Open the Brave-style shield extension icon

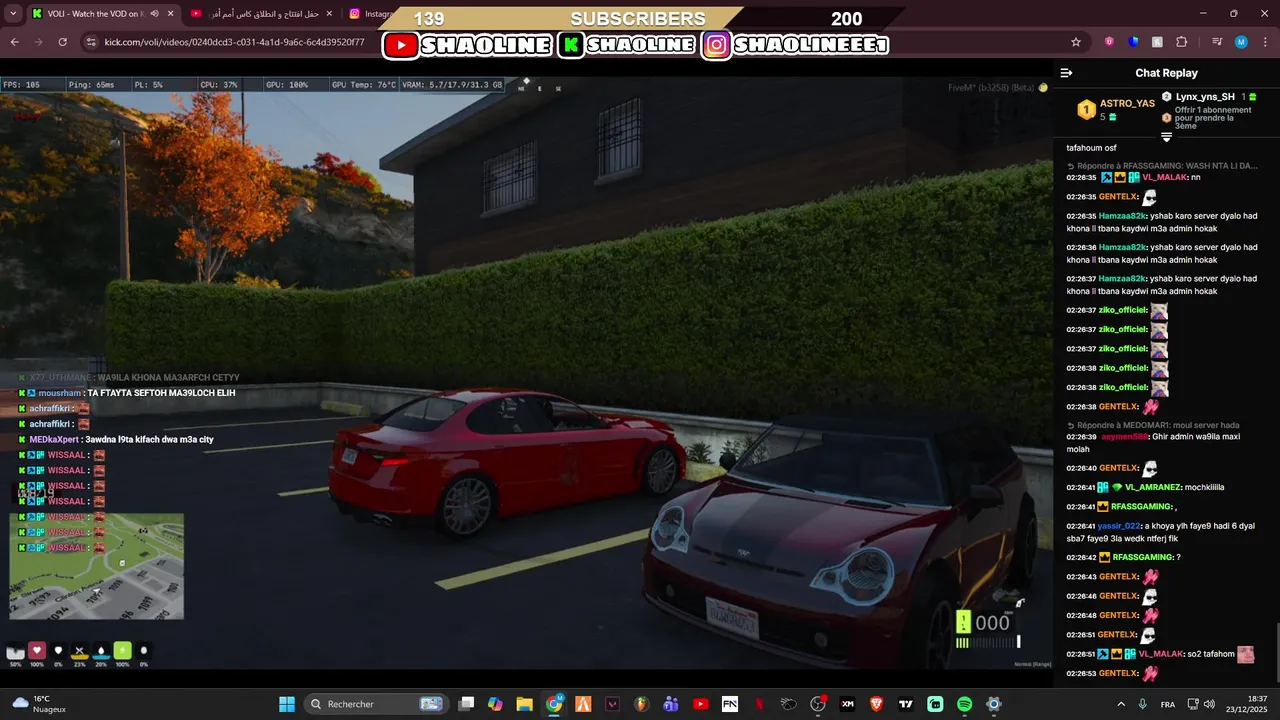point(1109,42)
